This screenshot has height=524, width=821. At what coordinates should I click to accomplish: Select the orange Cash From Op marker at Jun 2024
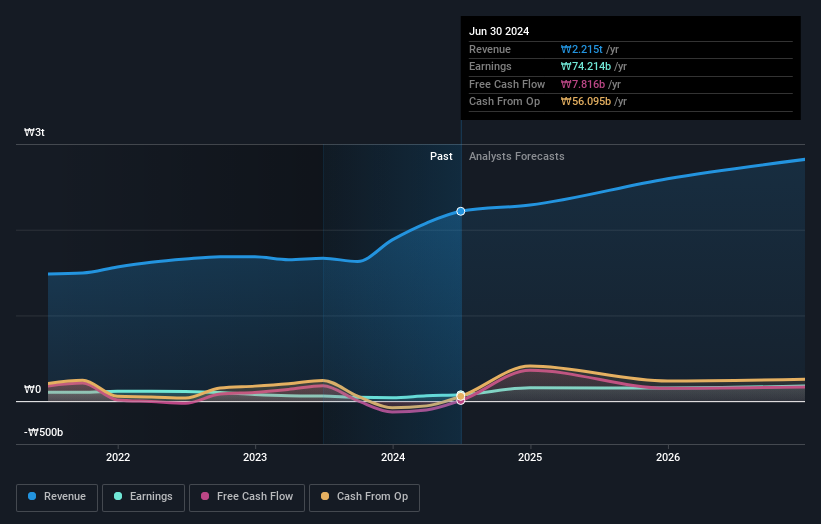(x=461, y=396)
